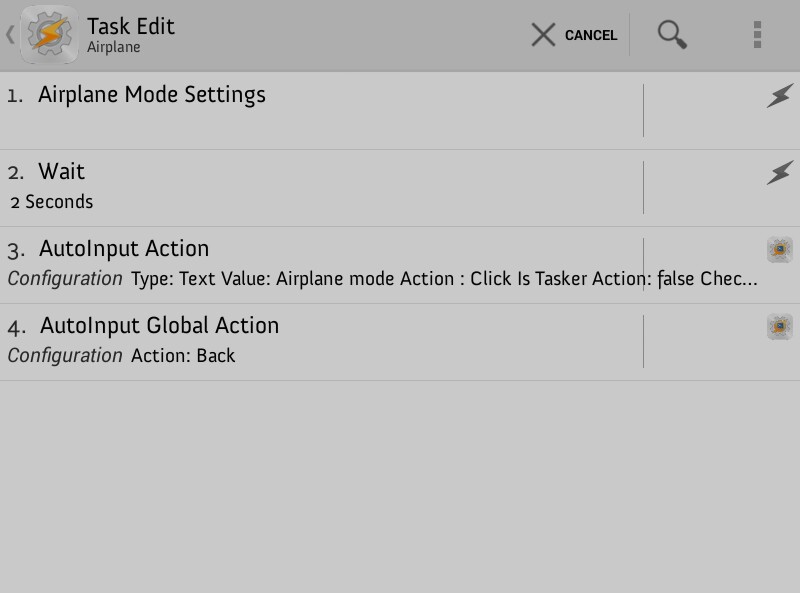Tap the Cancel X icon

pyautogui.click(x=543, y=34)
